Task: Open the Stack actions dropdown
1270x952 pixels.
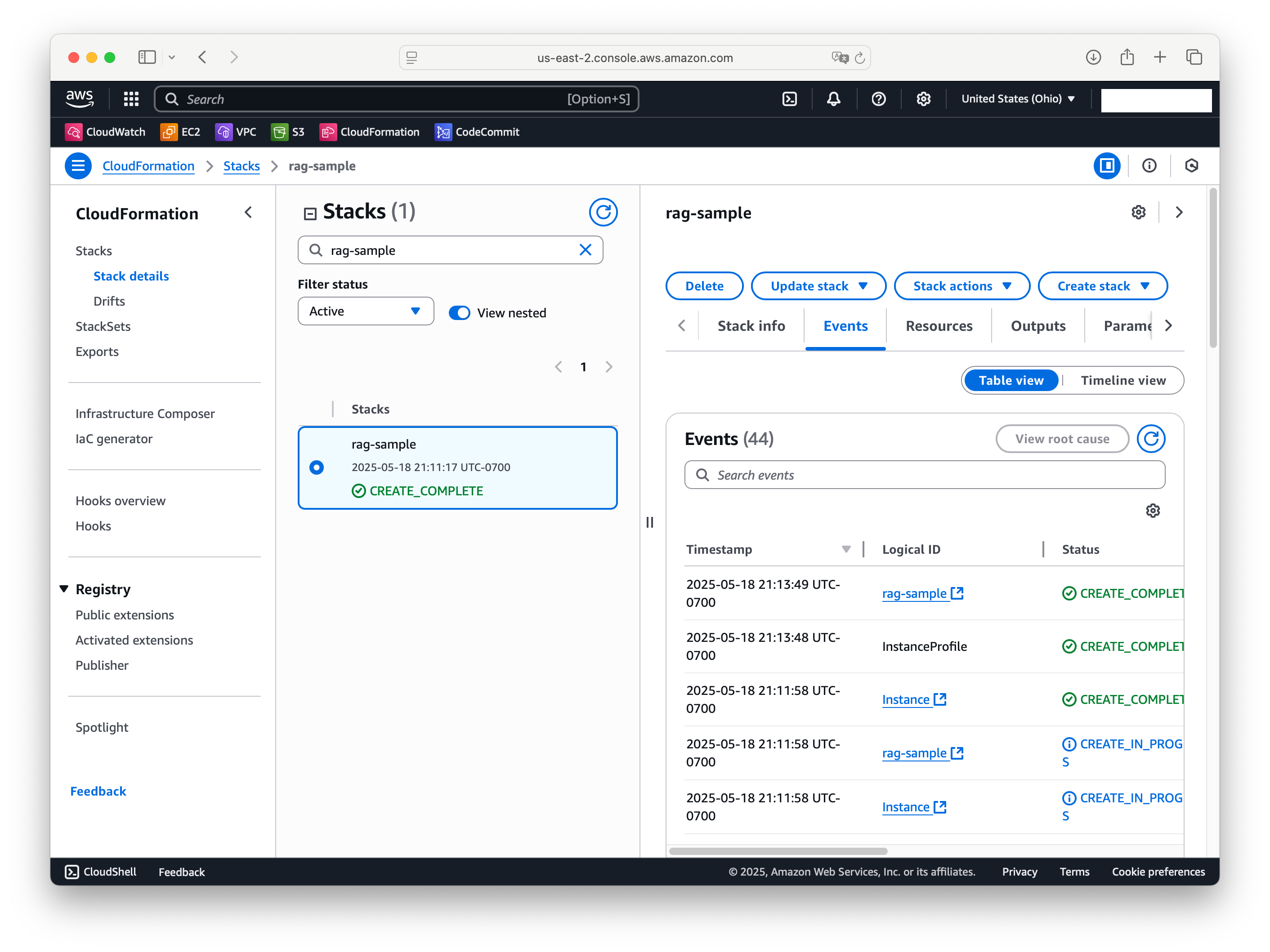Action: click(x=961, y=286)
